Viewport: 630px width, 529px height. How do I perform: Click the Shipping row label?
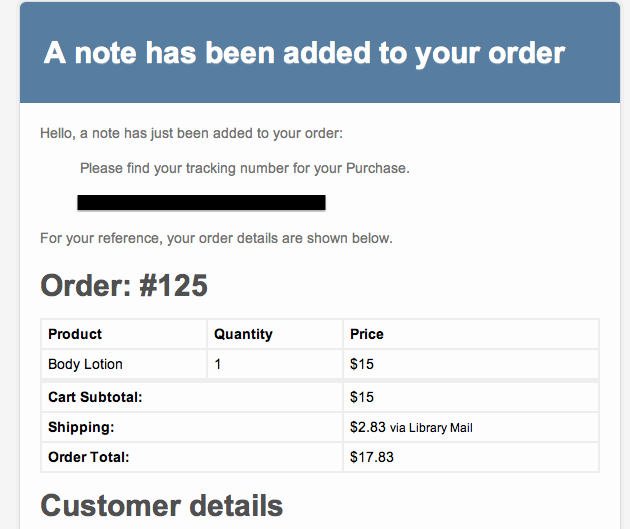(x=81, y=427)
